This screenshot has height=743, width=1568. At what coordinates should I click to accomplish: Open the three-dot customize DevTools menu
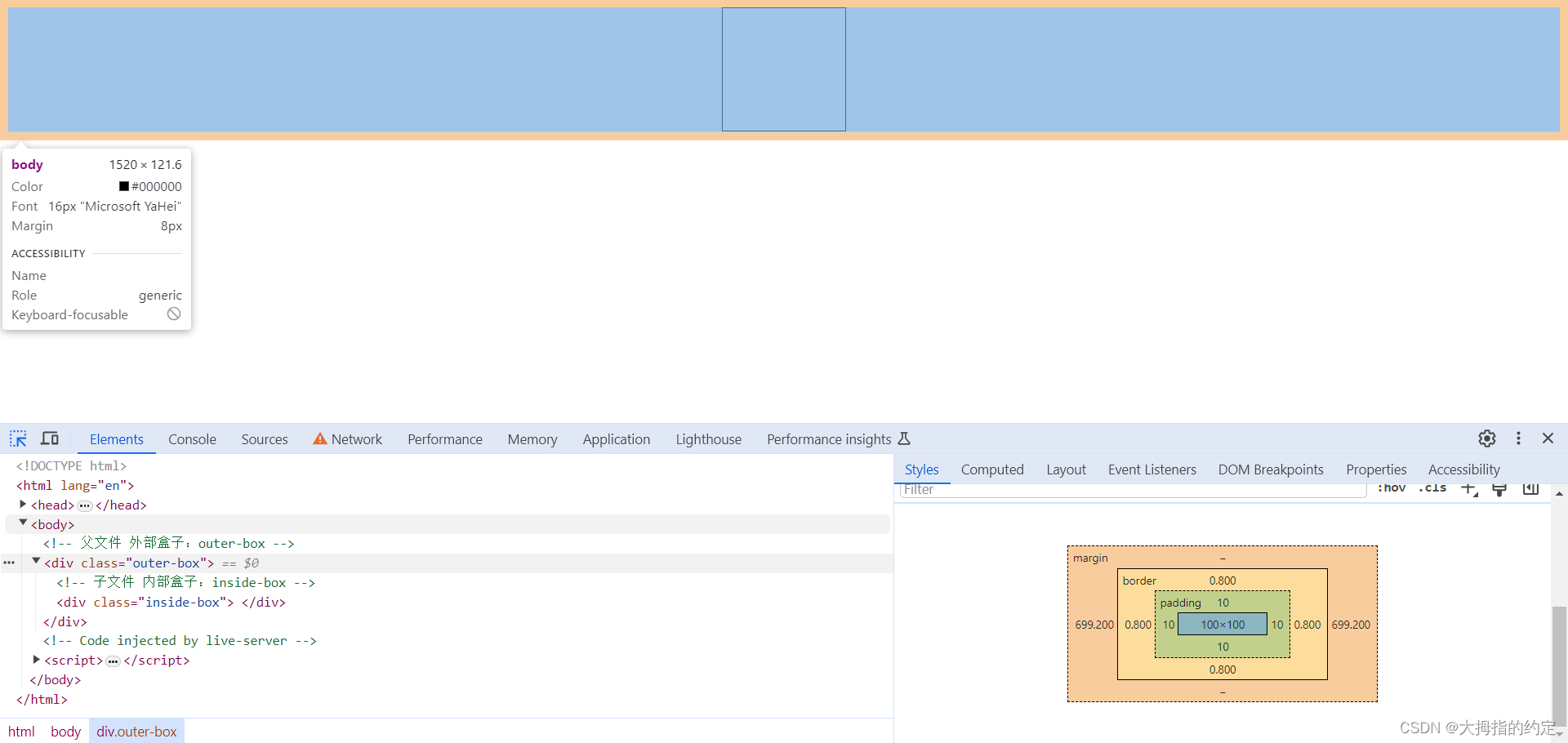(x=1519, y=438)
